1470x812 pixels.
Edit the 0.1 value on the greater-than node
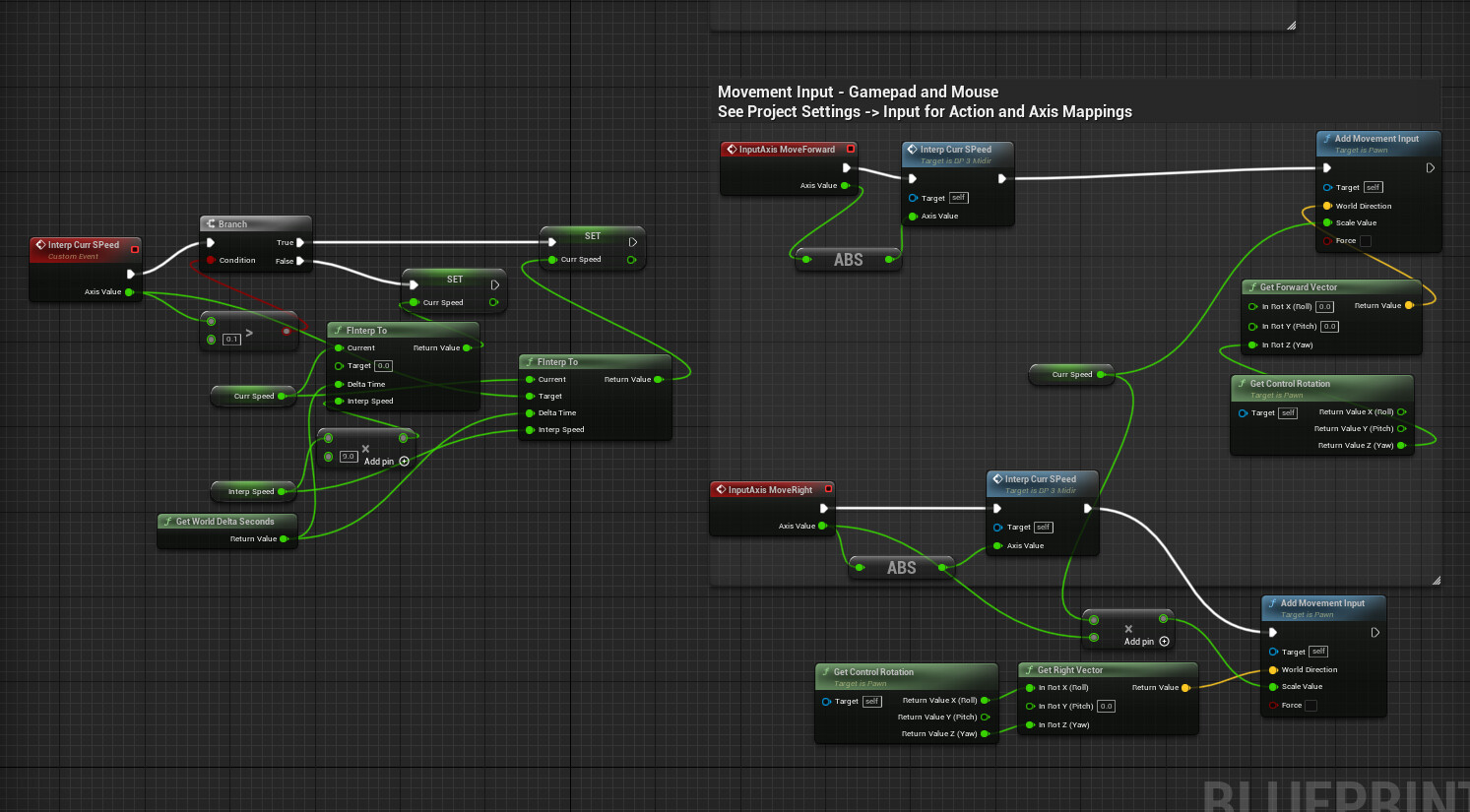click(230, 339)
